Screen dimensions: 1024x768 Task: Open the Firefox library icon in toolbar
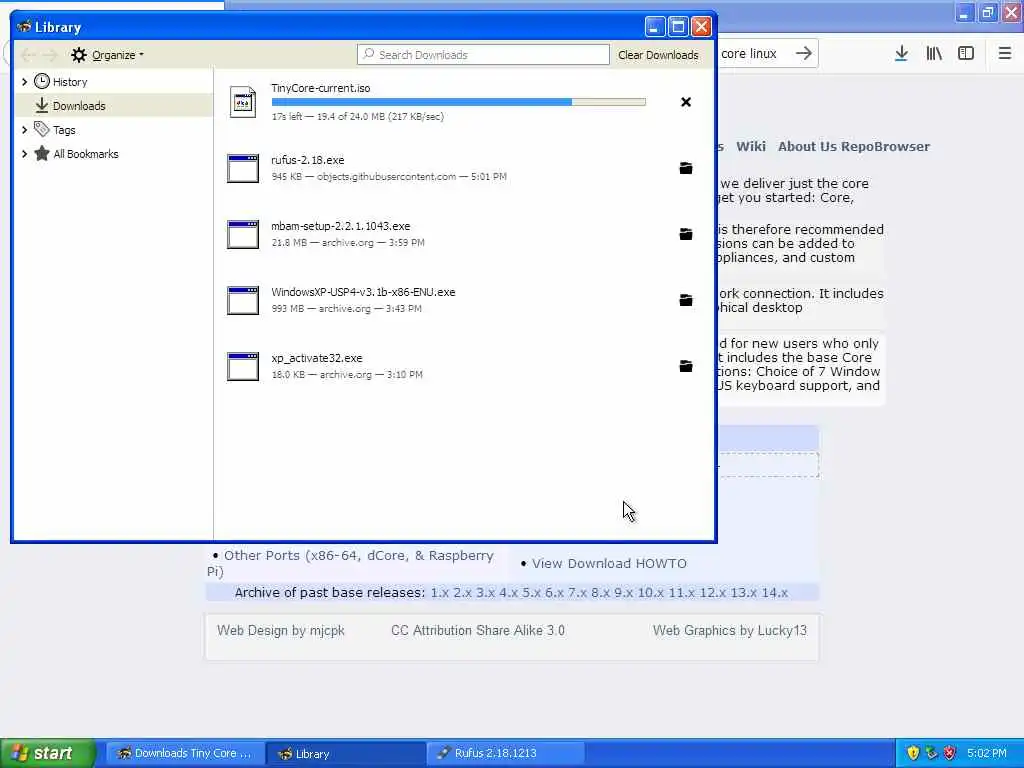coord(934,54)
